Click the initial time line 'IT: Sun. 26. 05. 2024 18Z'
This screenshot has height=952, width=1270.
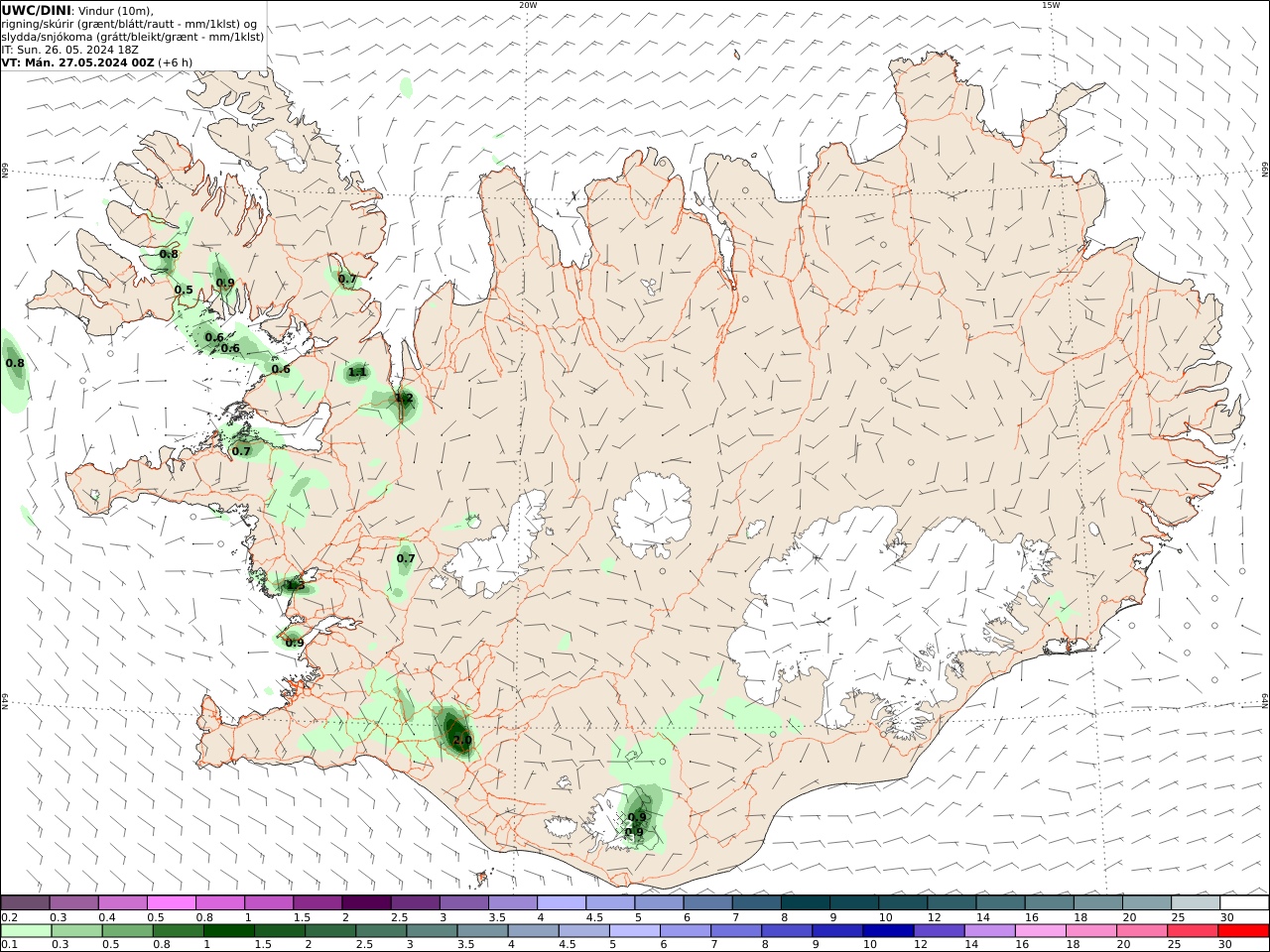click(x=69, y=49)
